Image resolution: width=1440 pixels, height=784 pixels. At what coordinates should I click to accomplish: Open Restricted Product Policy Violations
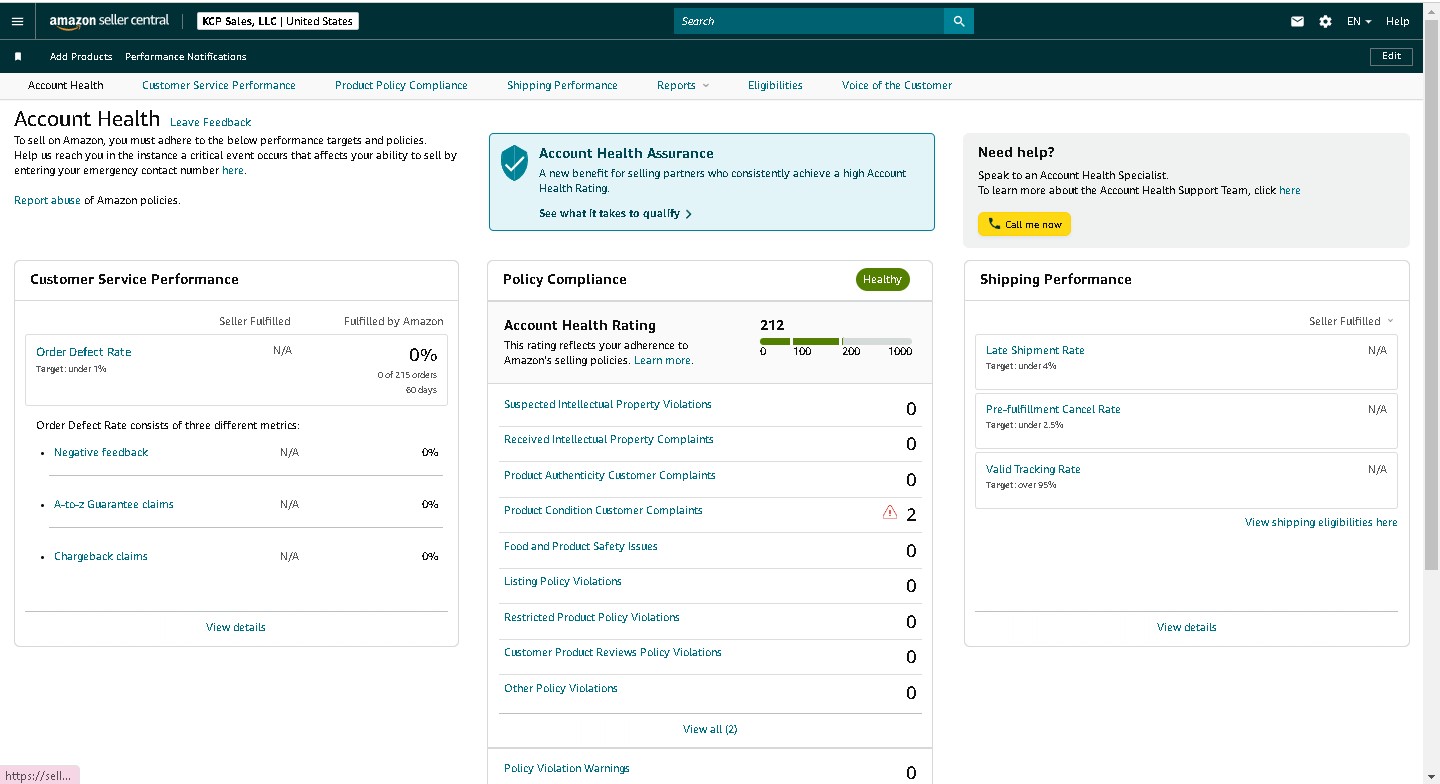pos(592,618)
